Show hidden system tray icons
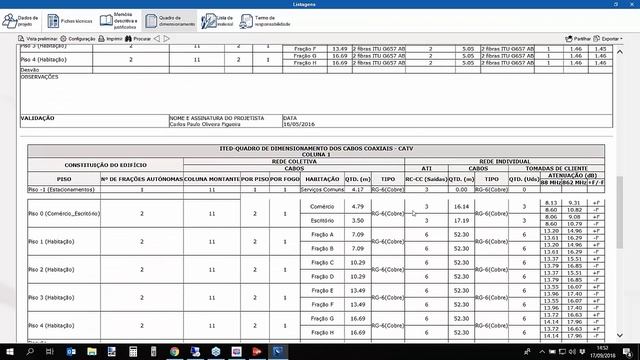The width and height of the screenshot is (640, 360). click(x=542, y=351)
